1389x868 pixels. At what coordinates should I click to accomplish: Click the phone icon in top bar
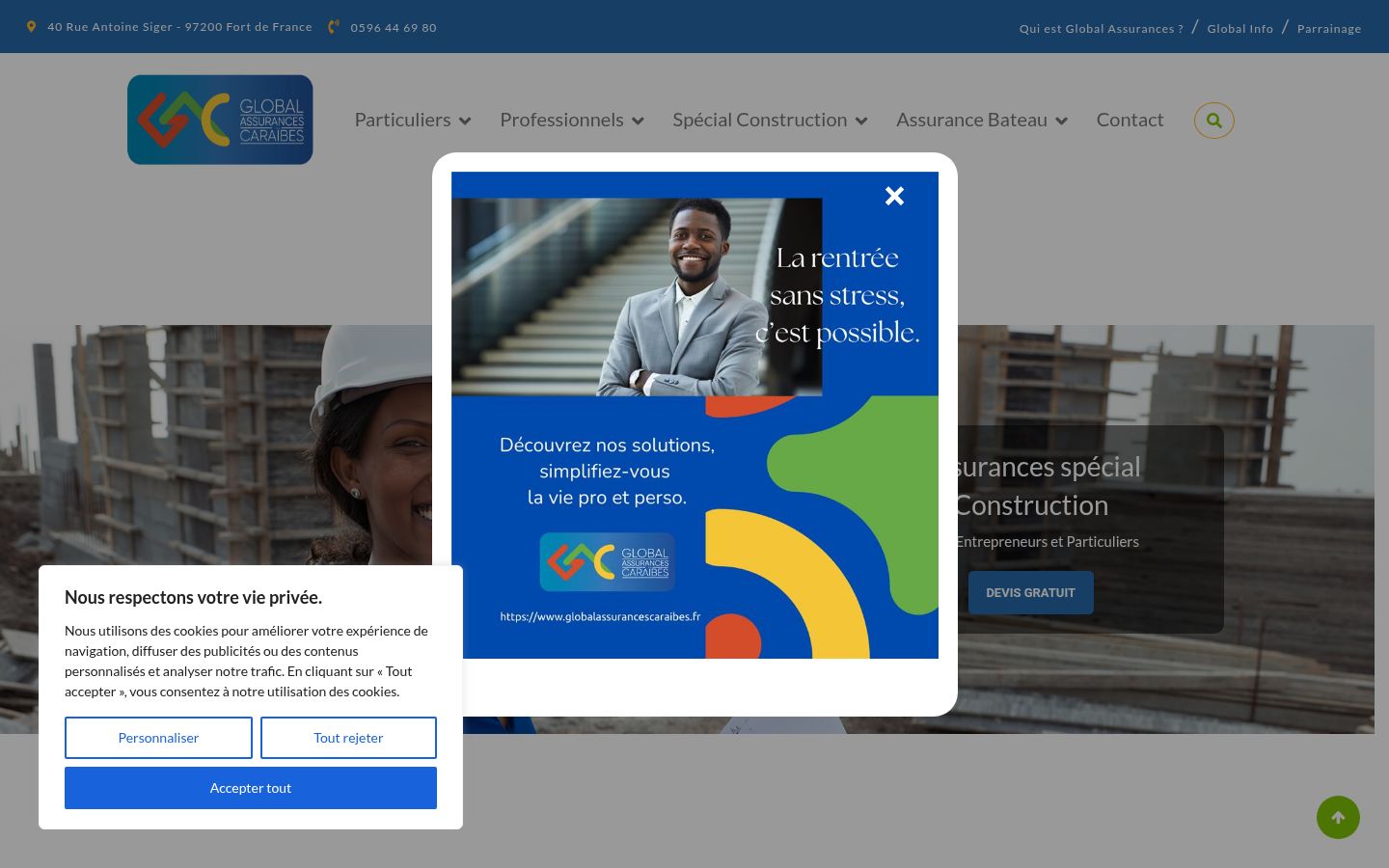(334, 27)
